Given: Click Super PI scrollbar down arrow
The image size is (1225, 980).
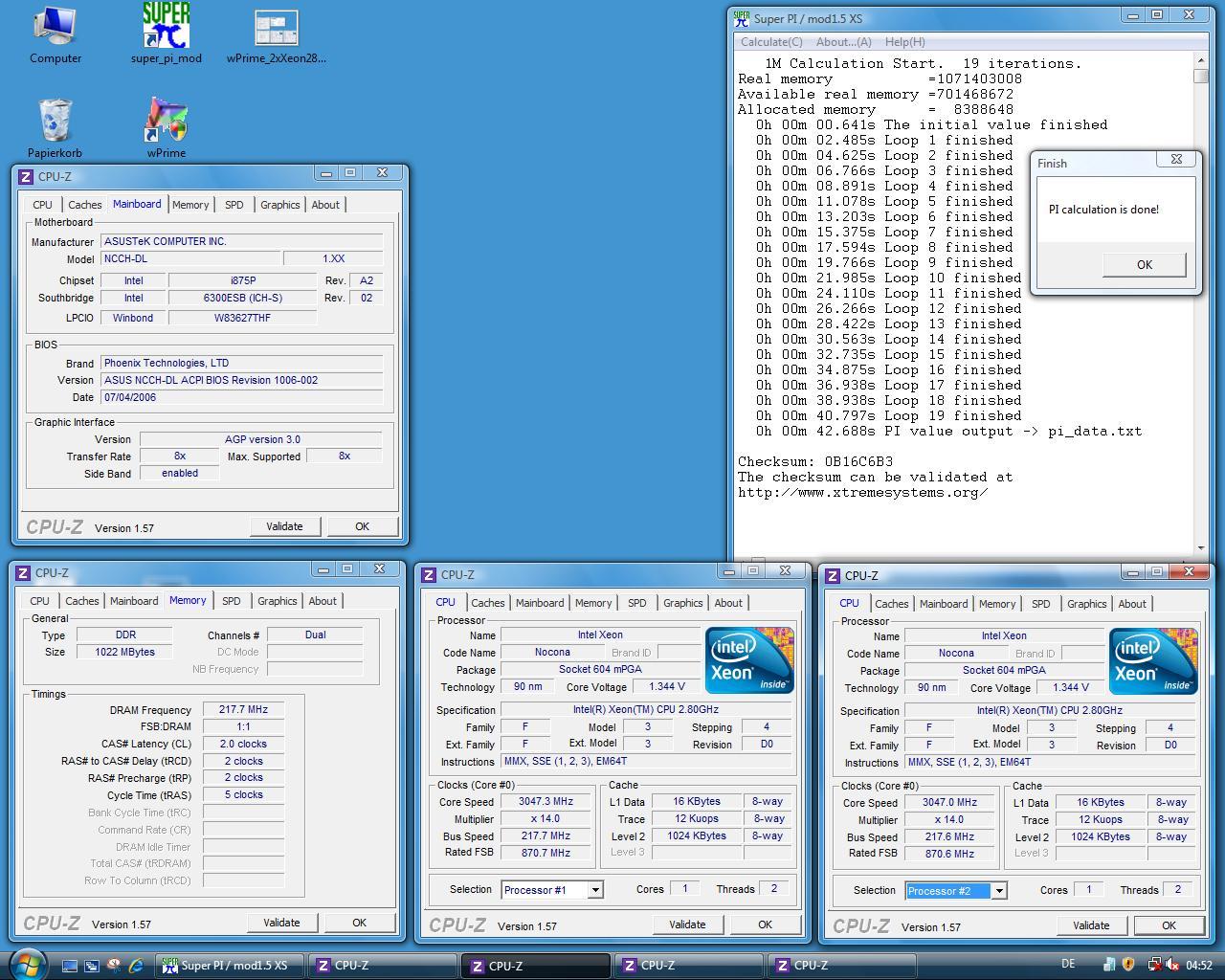Looking at the screenshot, I should coord(1201,548).
